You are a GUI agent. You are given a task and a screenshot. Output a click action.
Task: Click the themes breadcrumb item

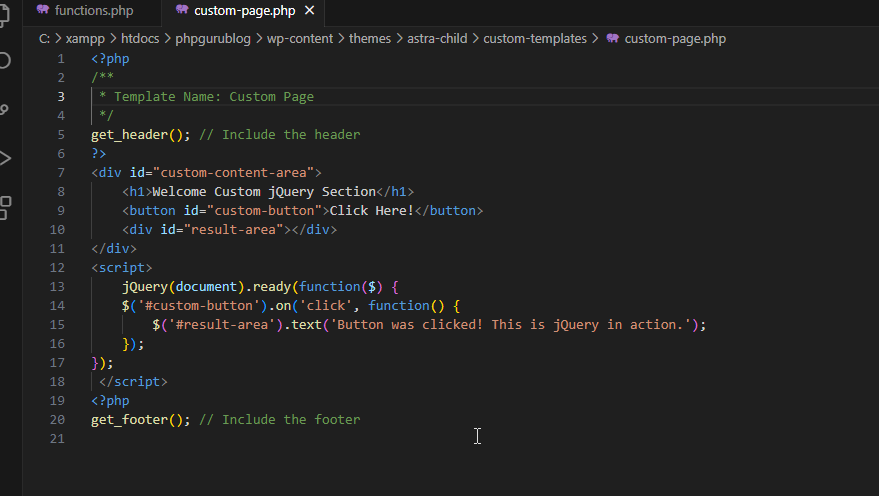[370, 39]
